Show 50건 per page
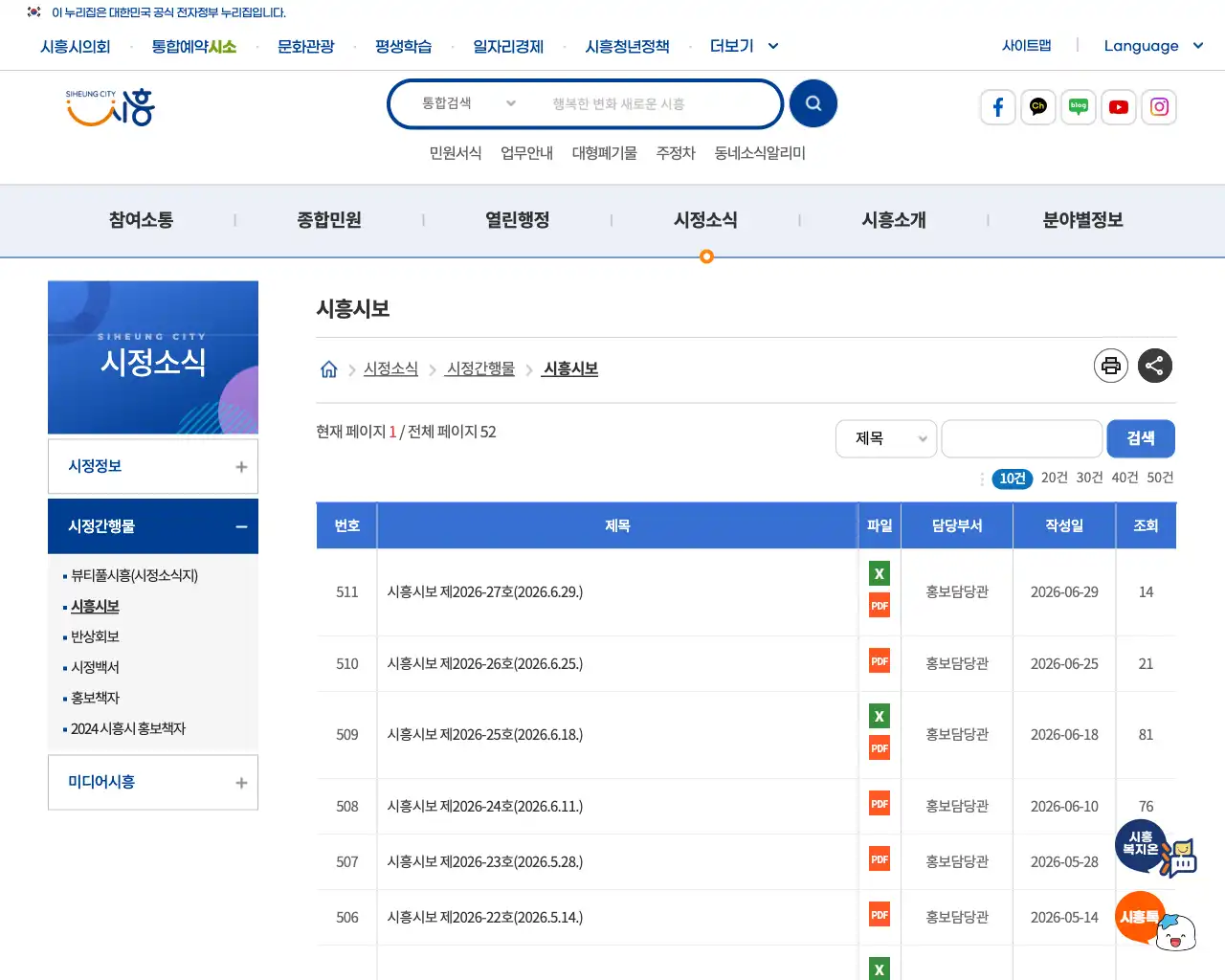This screenshot has width=1225, height=980. tap(1161, 478)
